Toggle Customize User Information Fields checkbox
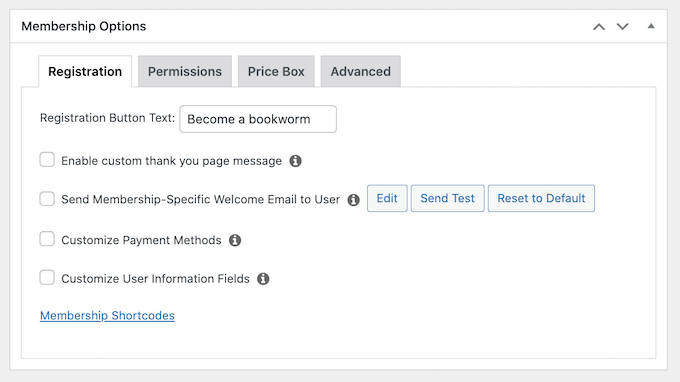Image resolution: width=680 pixels, height=382 pixels. coord(47,277)
